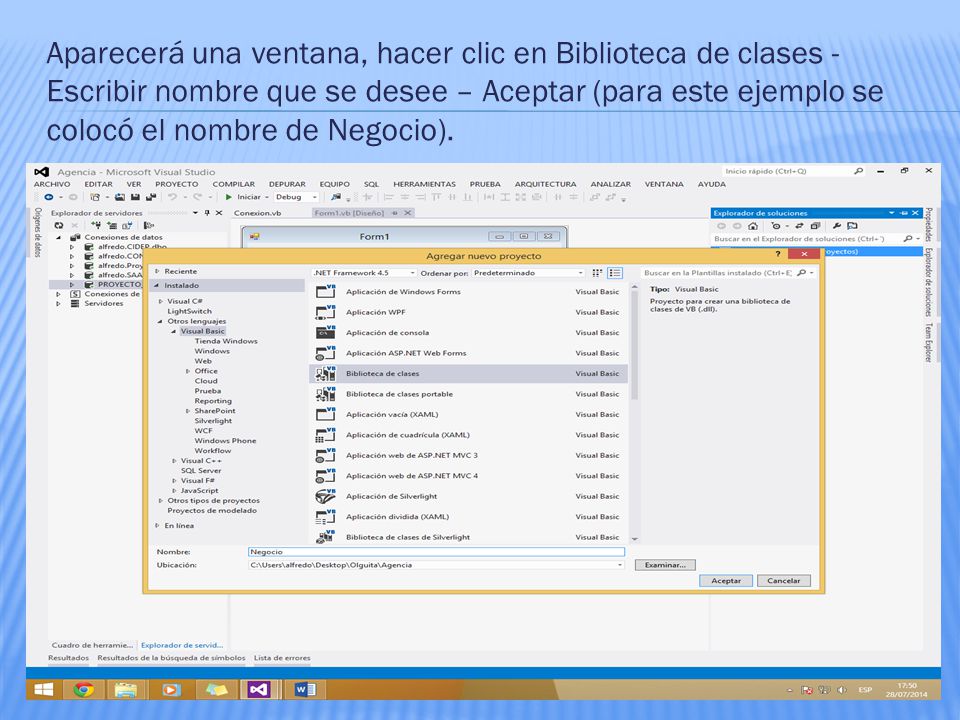
Task: Open the HERRAMIENTAS menu
Action: pyautogui.click(x=424, y=184)
